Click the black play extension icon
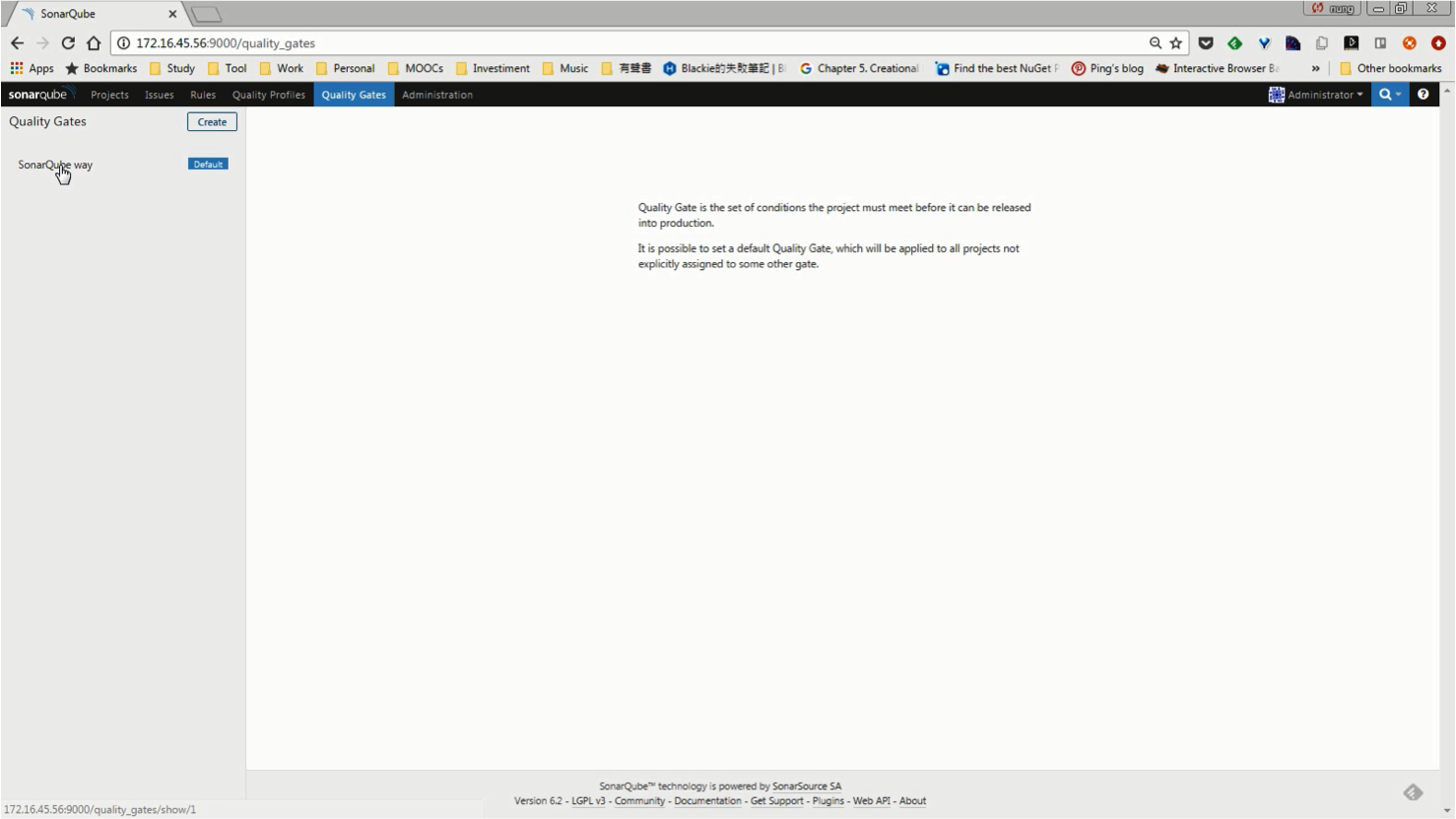 click(x=1352, y=43)
